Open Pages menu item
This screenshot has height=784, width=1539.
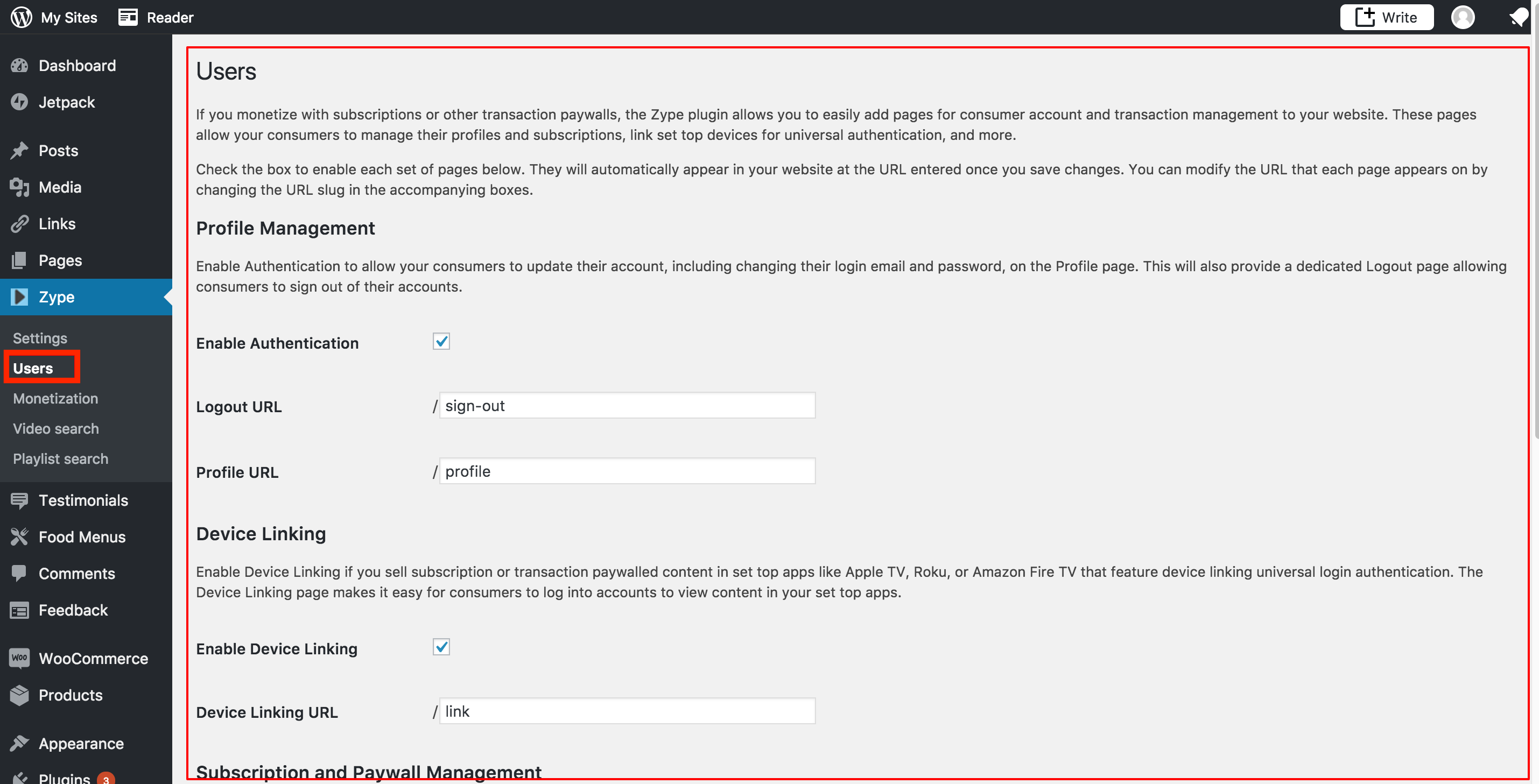[86, 260]
